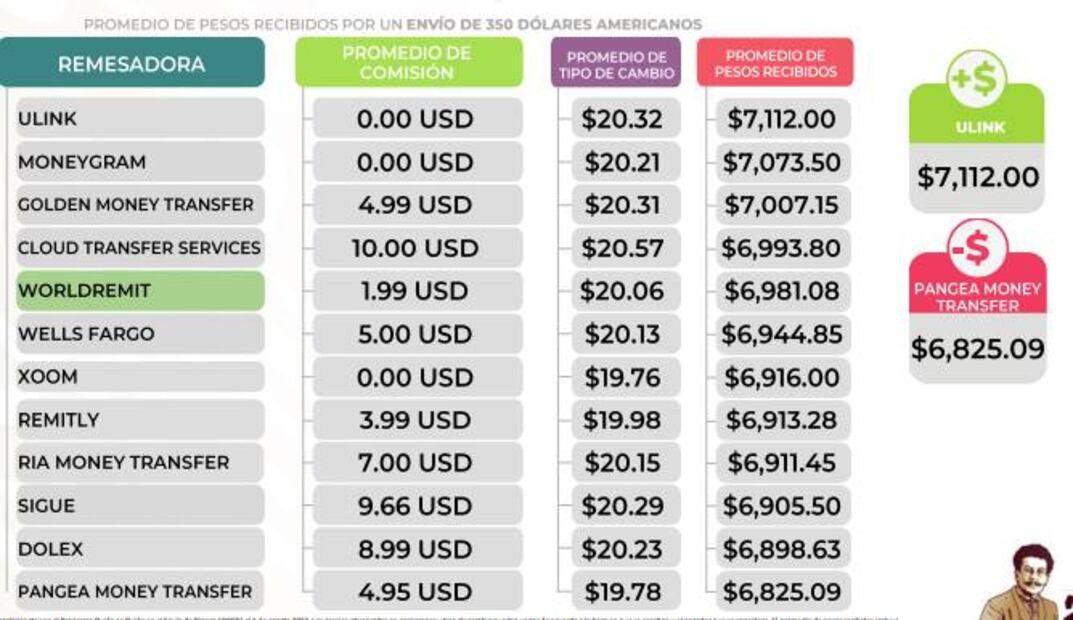Select the ULINK row in remesadora list
Viewport: 1073px width, 620px height.
click(x=140, y=119)
